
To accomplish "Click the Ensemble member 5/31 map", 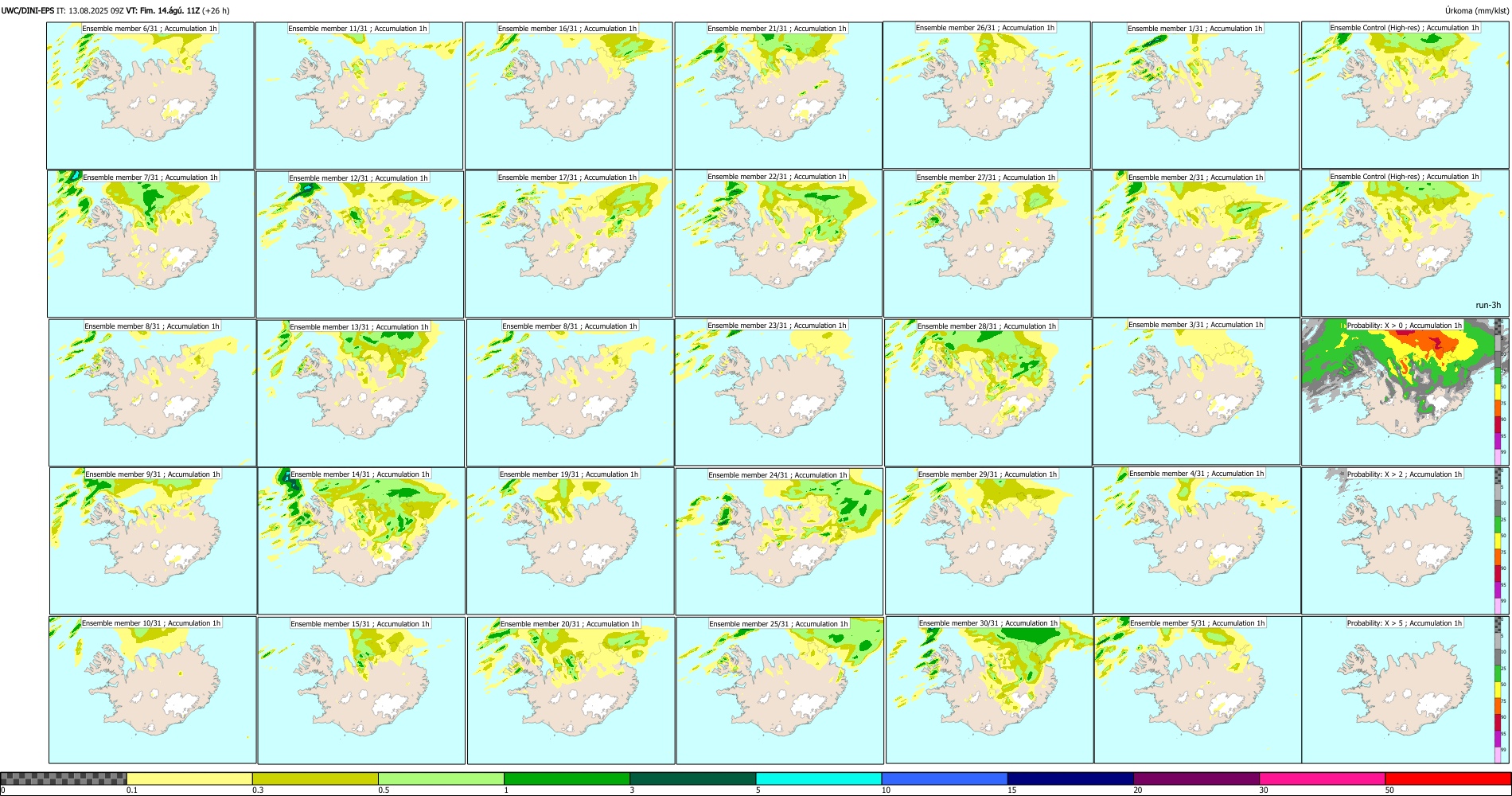I will click(1198, 689).
